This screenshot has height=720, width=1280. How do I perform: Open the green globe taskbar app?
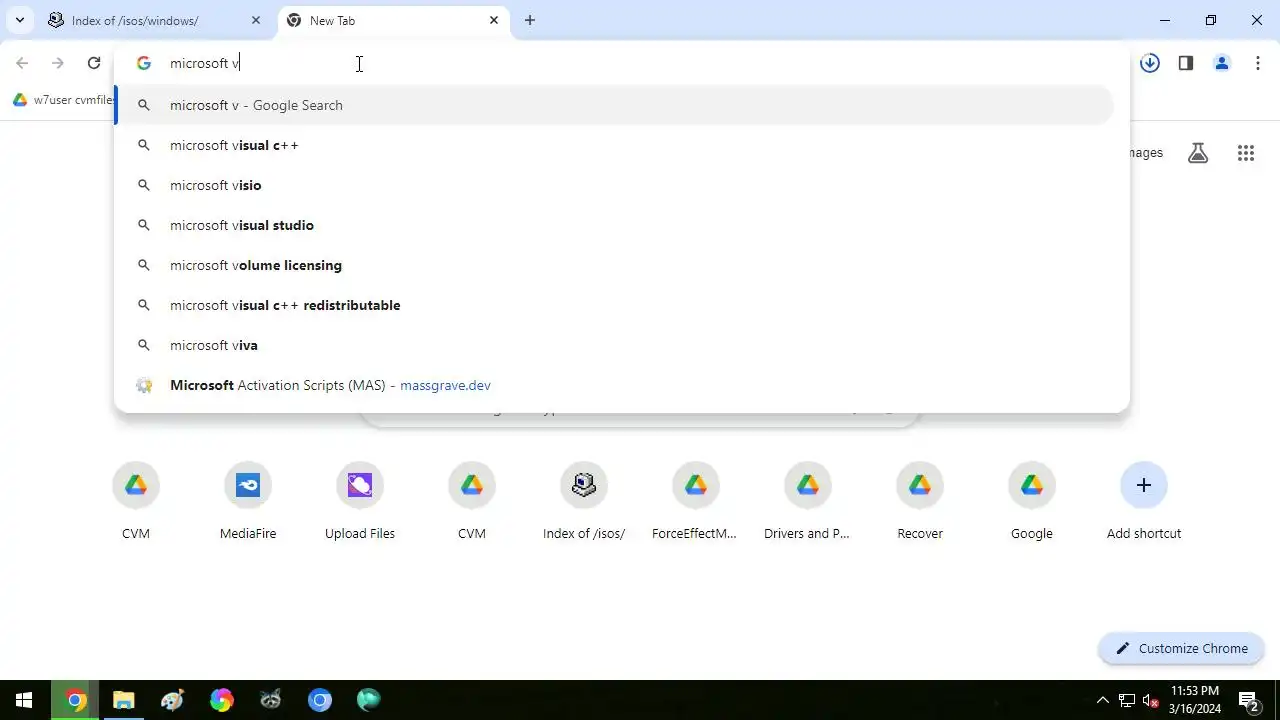[369, 700]
